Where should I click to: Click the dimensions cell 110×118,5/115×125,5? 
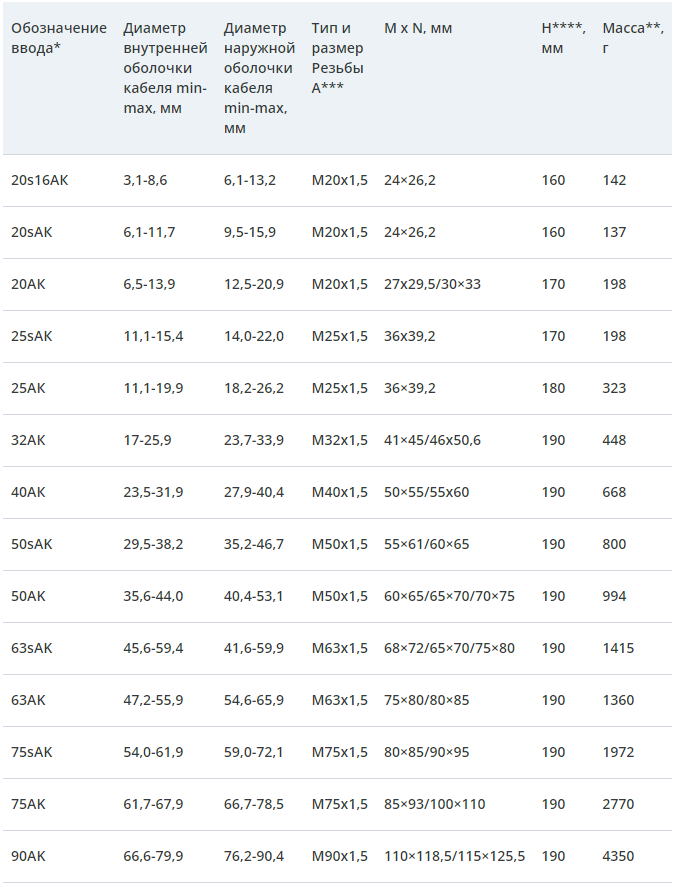pyautogui.click(x=454, y=856)
